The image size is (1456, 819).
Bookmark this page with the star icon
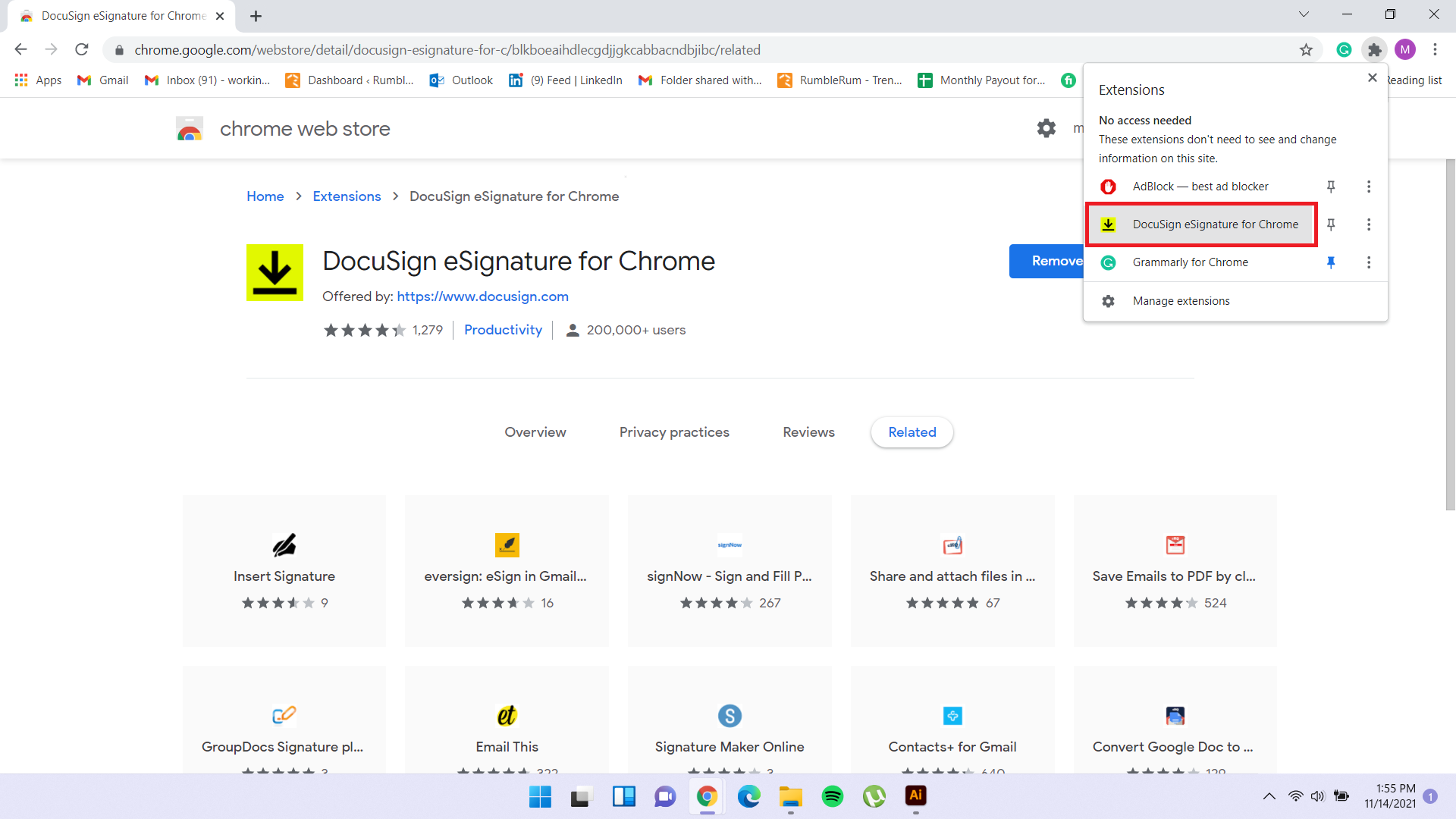[1306, 50]
